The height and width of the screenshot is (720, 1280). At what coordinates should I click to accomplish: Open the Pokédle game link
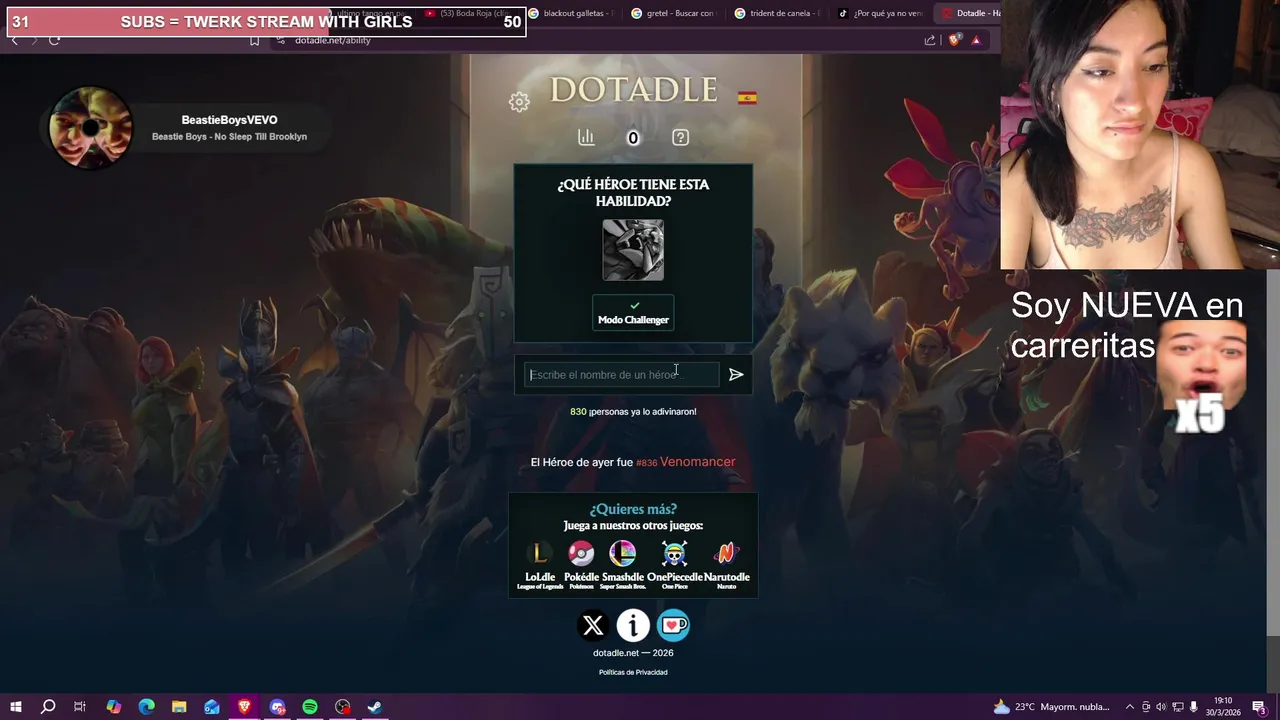coord(581,565)
